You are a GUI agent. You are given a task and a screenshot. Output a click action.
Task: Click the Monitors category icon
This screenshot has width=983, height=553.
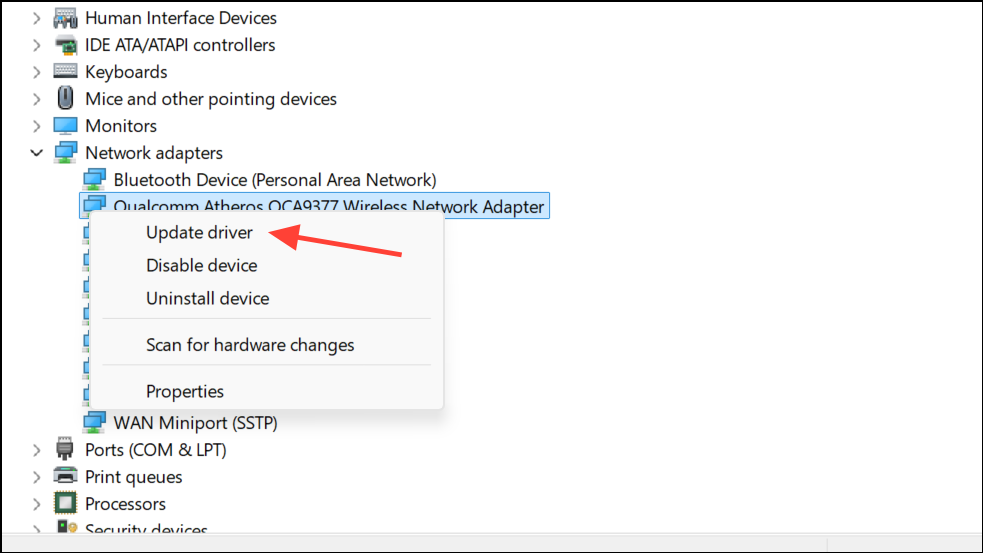[x=66, y=126]
